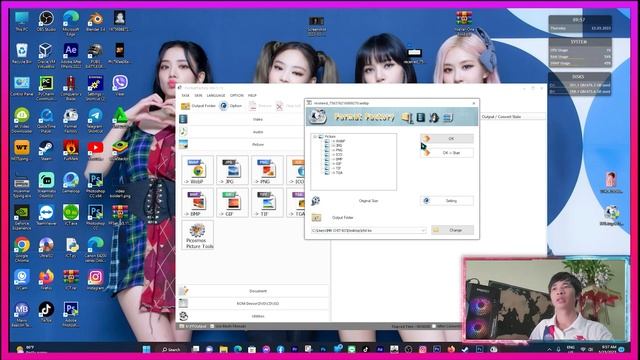Open Firefox desktop icon
The width and height of the screenshot is (640, 360).
click(x=46, y=280)
